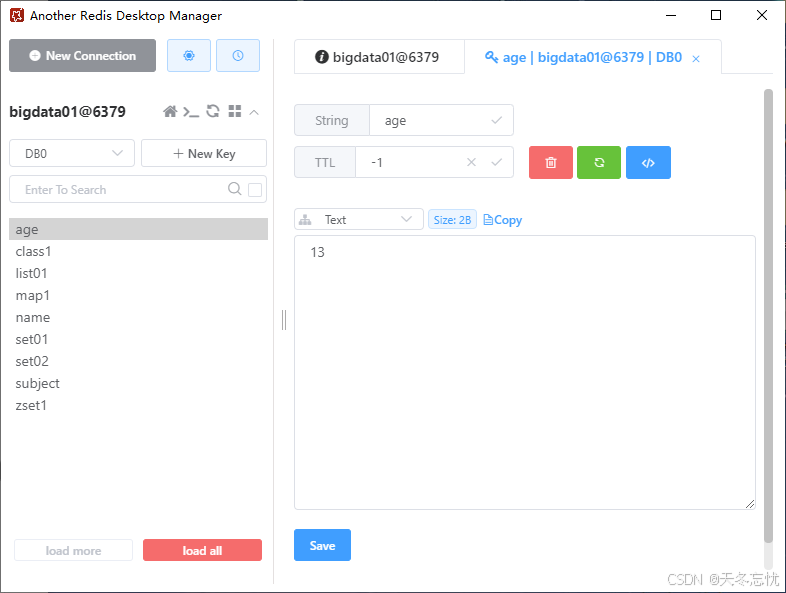The image size is (786, 593).
Task: Refresh key with green reload button
Action: 599,162
